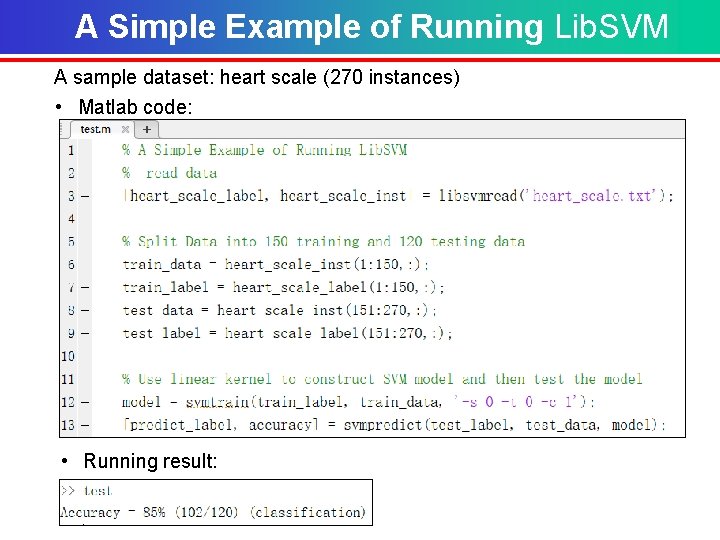Click the 'Split Data into 150 training' comment
This screenshot has width=720, height=540.
pyautogui.click(x=323, y=242)
